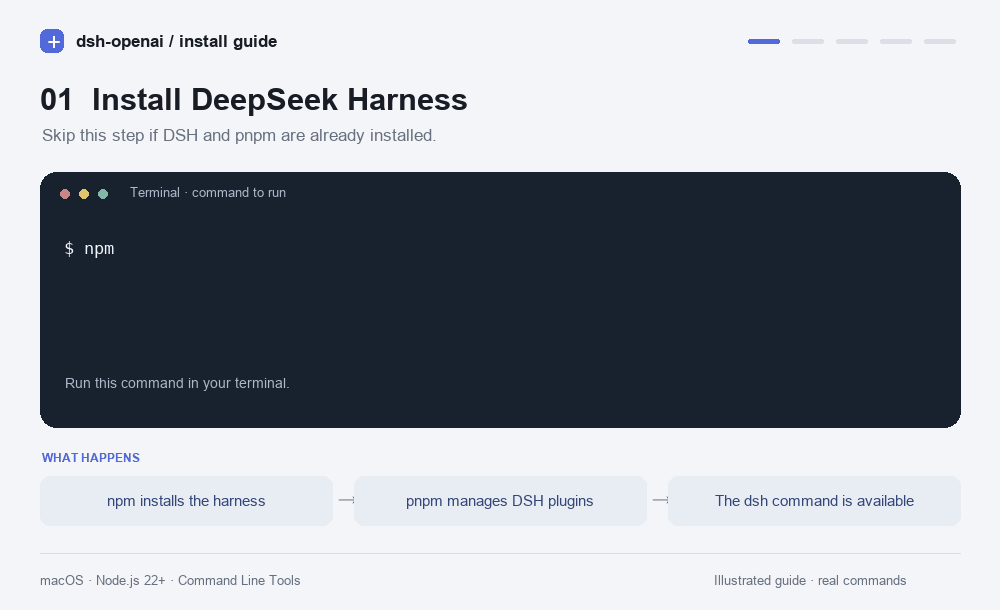Click the blue plus logo icon
The width and height of the screenshot is (1000, 610).
pos(52,41)
